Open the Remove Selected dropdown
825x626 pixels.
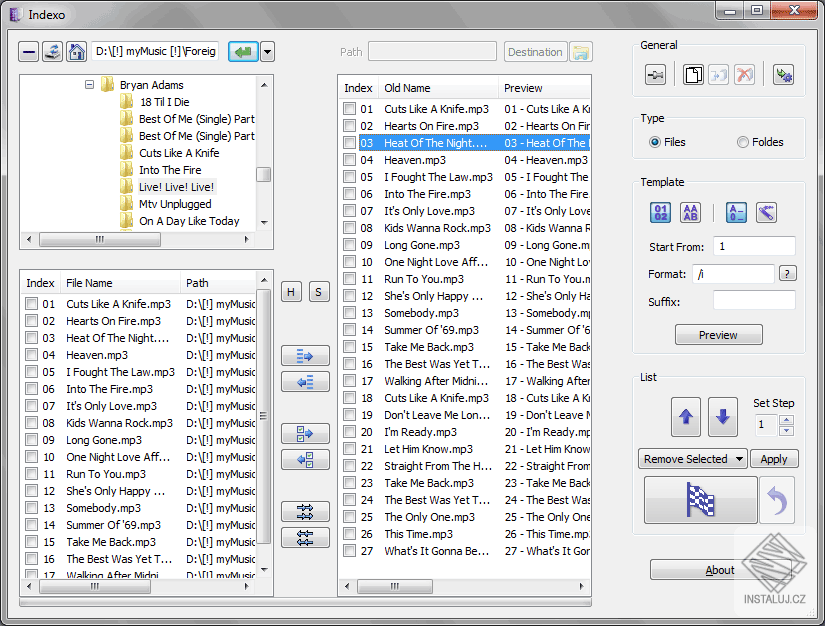click(693, 459)
